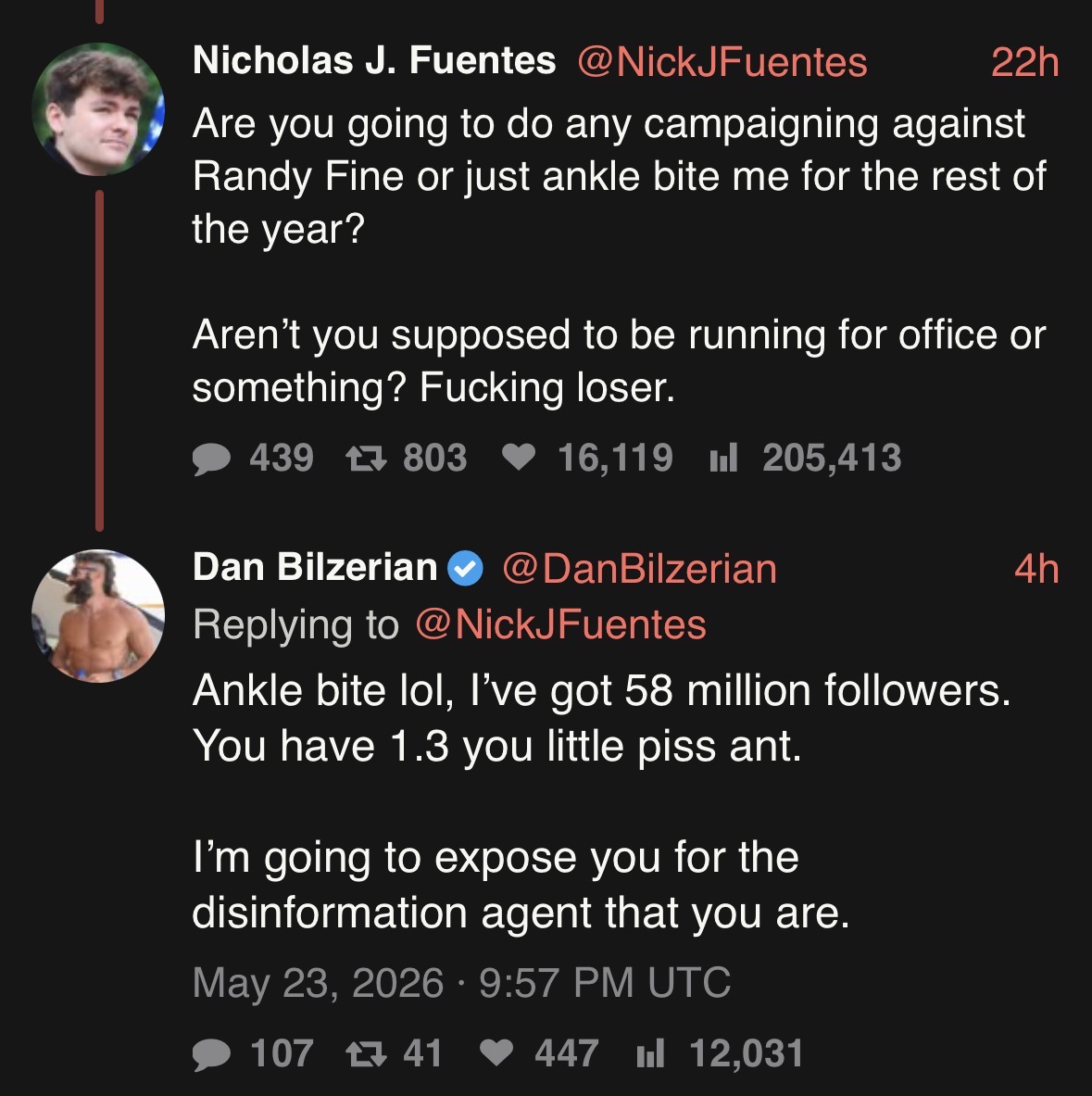Click @NickJFuentes in Replying to line

[x=560, y=624]
